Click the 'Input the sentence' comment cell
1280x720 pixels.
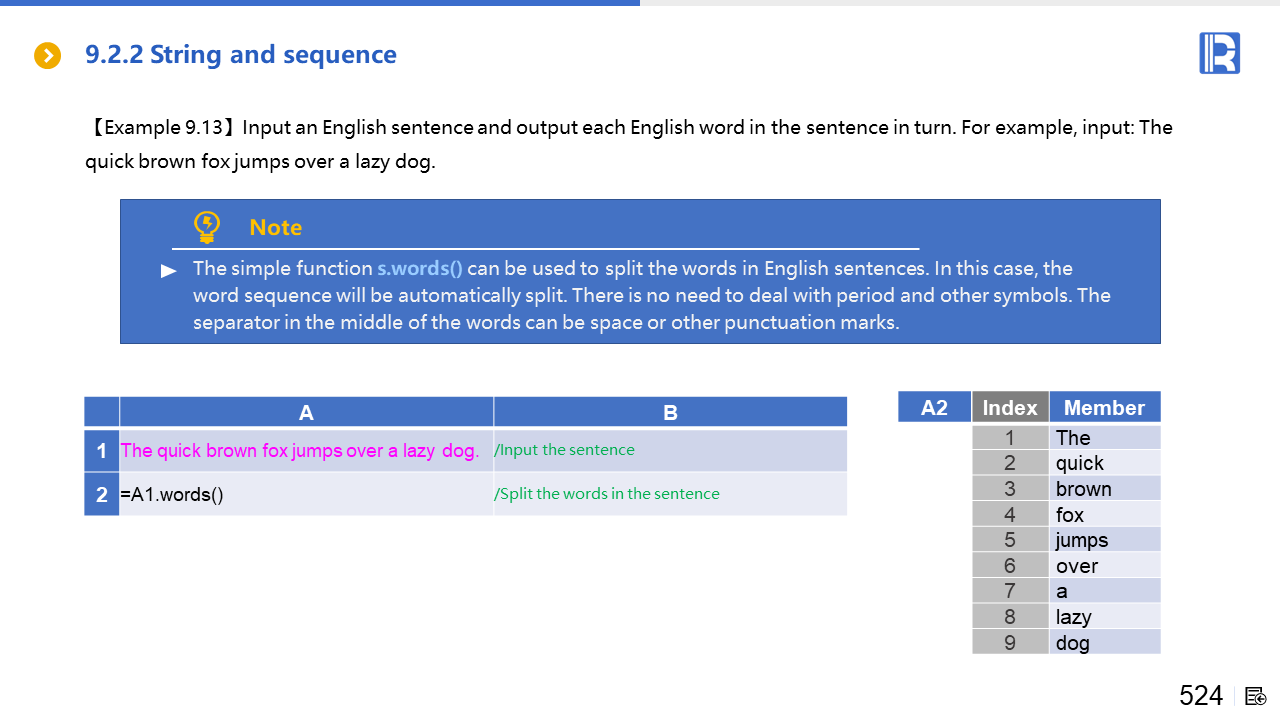668,451
